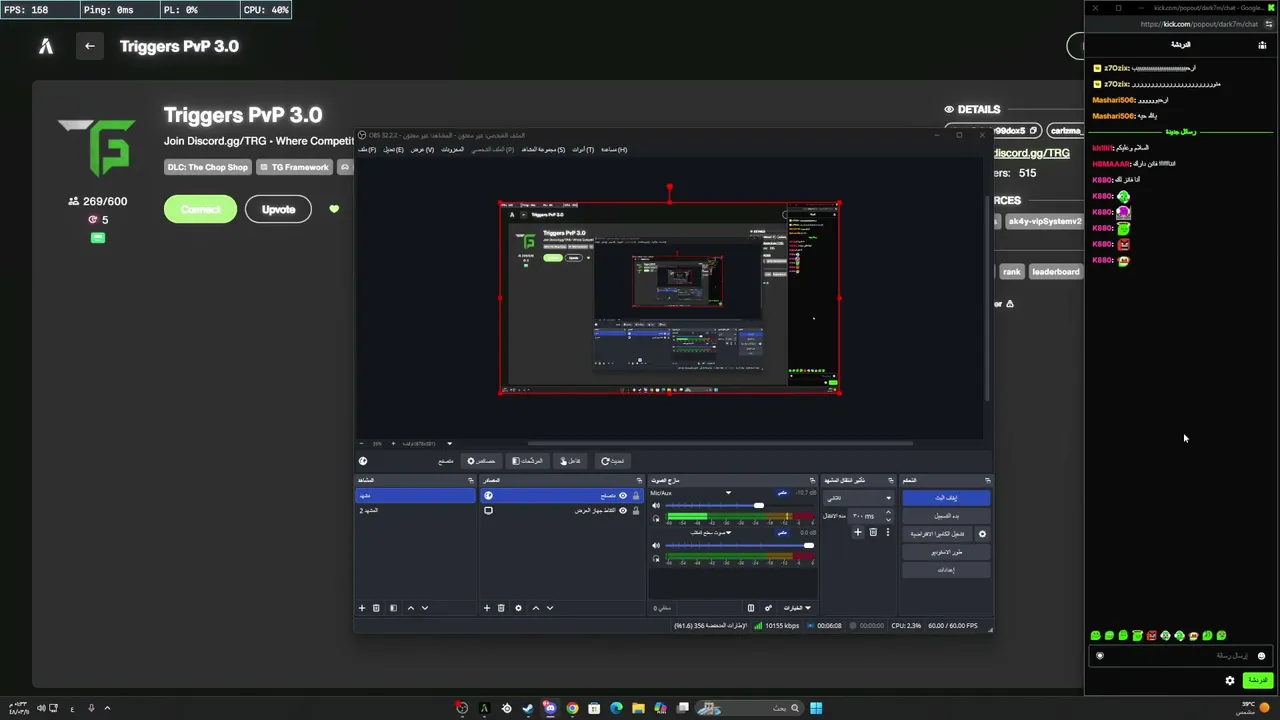Click the Refresh button in OBS toolbar

(x=612, y=461)
